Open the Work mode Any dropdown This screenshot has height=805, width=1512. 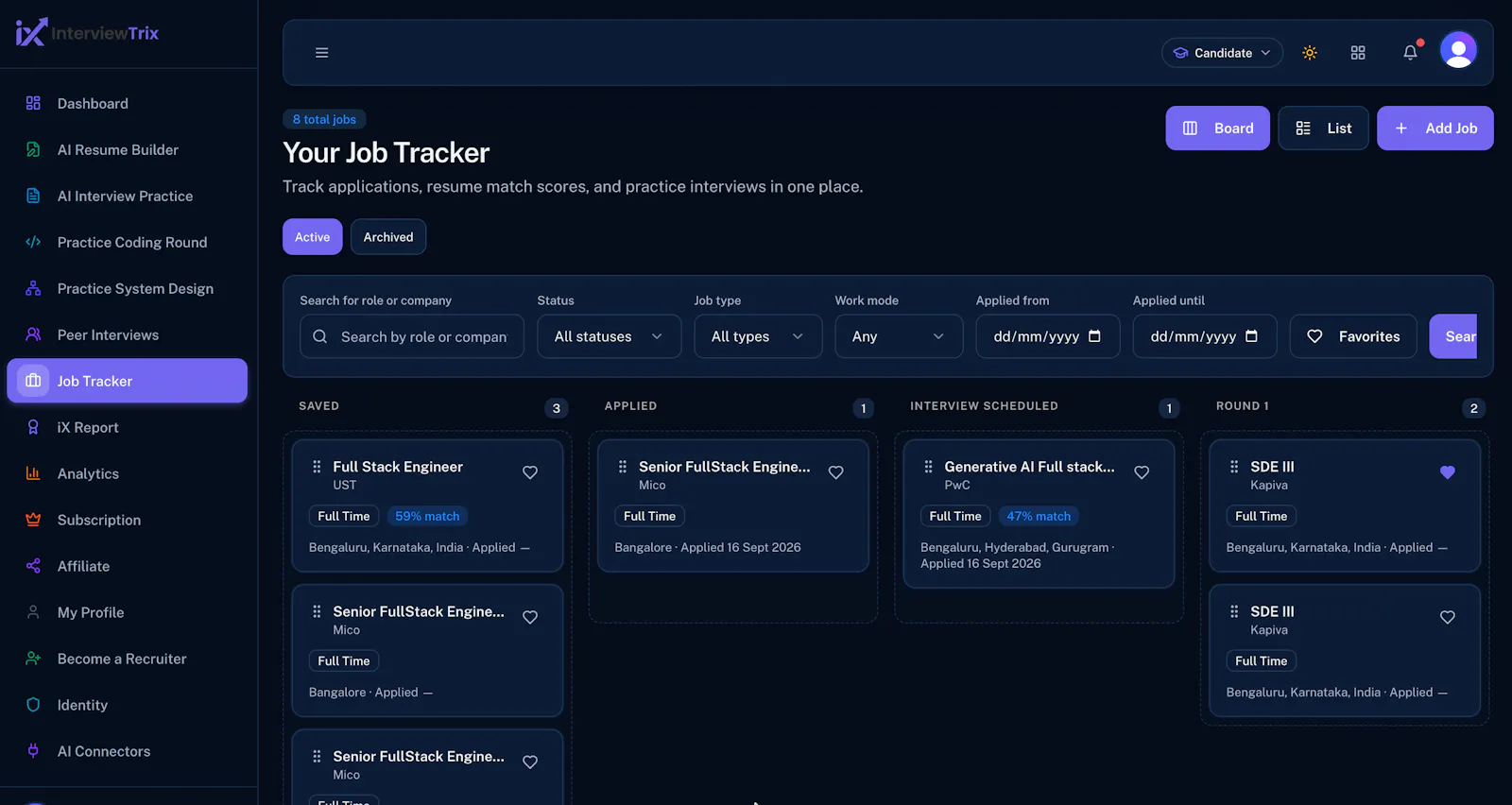click(899, 336)
